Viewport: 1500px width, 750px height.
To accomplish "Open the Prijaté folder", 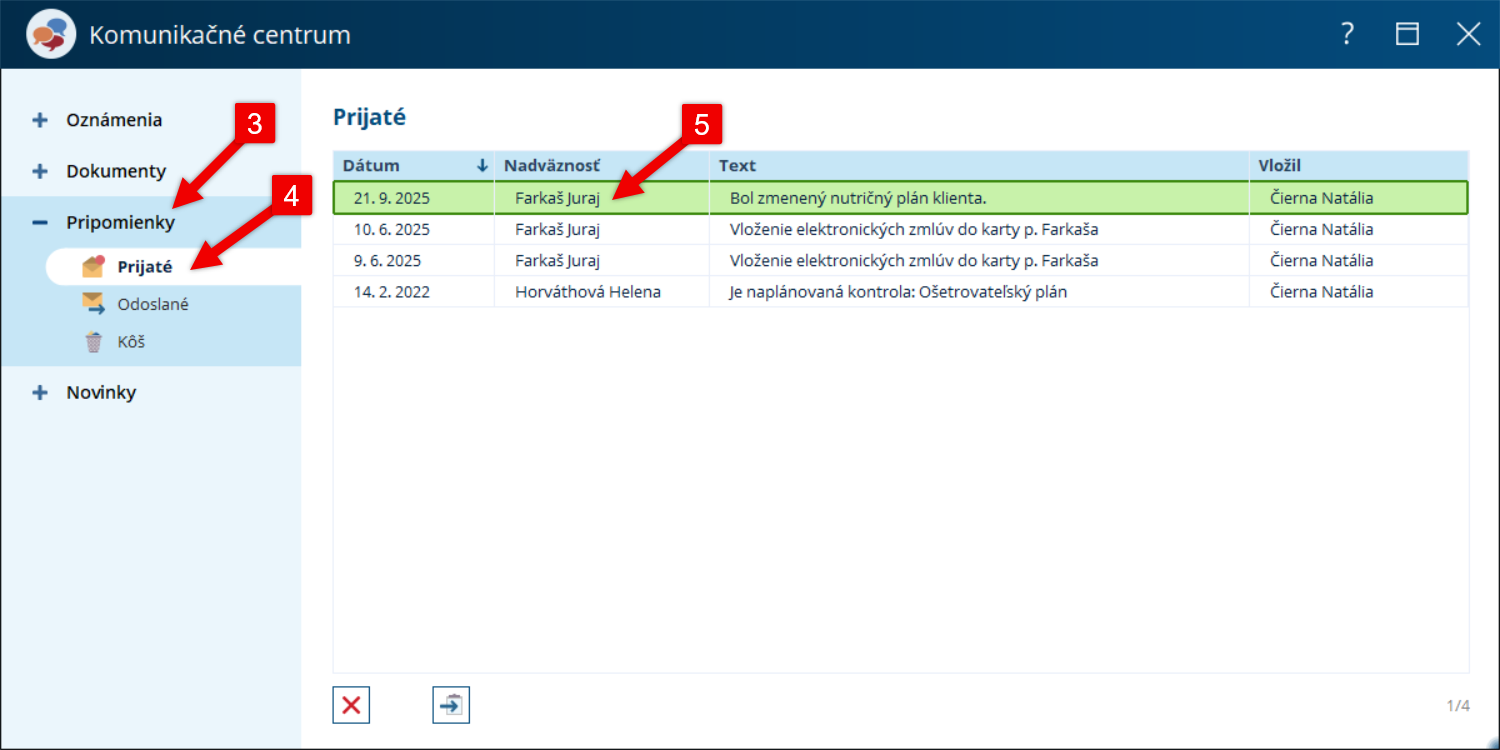I will [172, 267].
